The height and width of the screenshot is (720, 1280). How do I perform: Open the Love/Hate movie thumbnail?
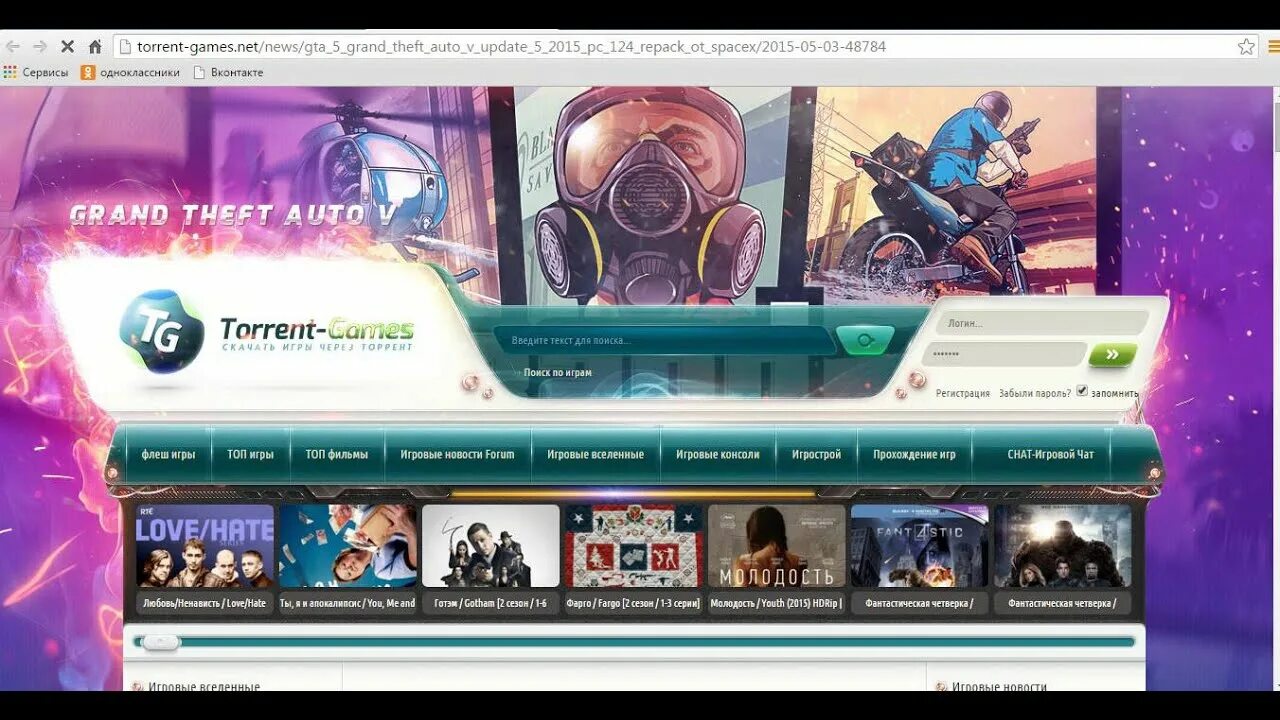(204, 545)
